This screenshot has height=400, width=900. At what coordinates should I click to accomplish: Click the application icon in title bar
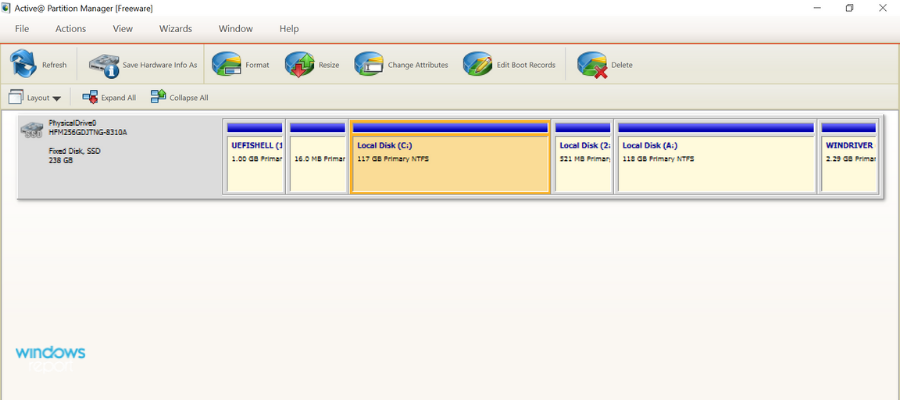[5, 8]
